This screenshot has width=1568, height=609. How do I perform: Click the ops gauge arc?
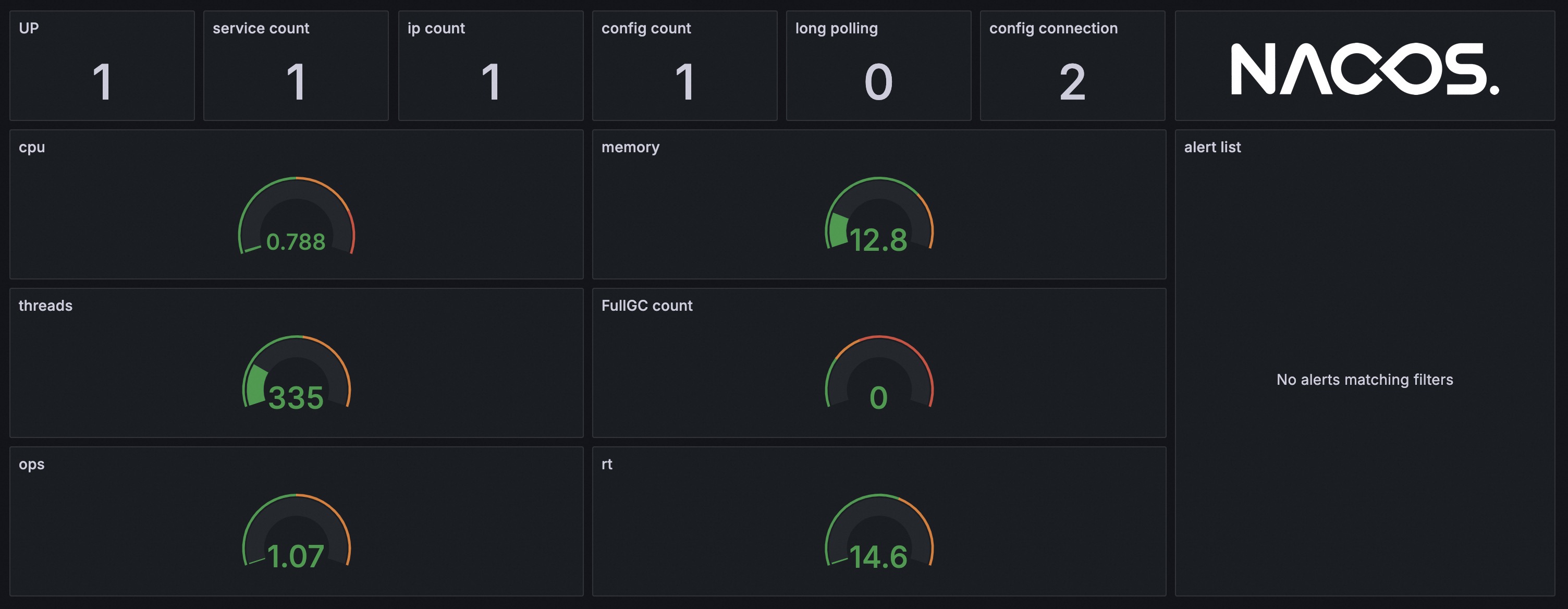pos(297,494)
